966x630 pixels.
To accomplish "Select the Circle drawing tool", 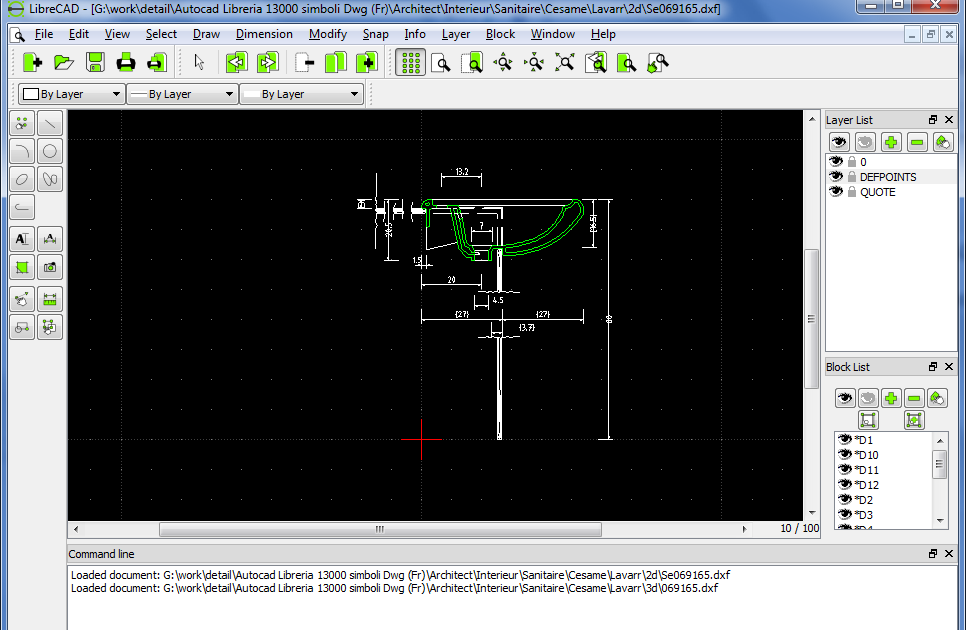I will (50, 151).
